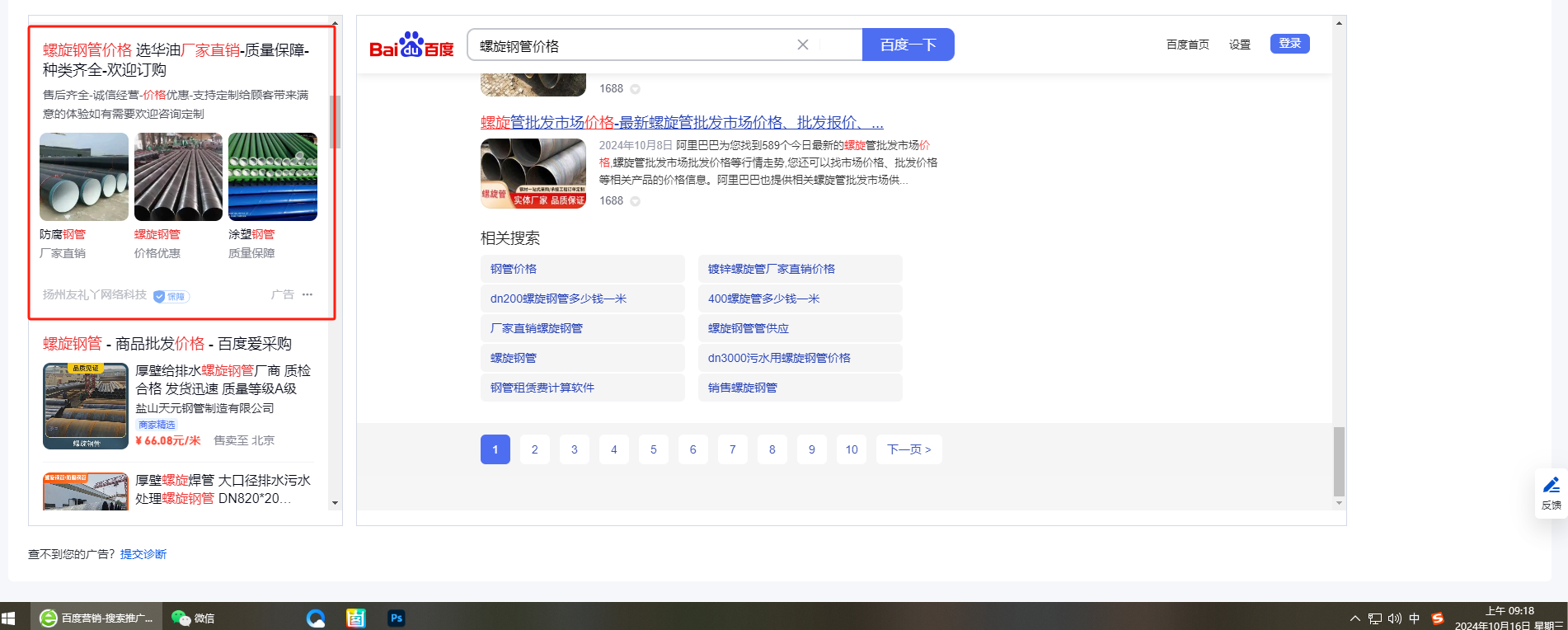
Task: Click the 登录 login button
Action: (x=1290, y=44)
